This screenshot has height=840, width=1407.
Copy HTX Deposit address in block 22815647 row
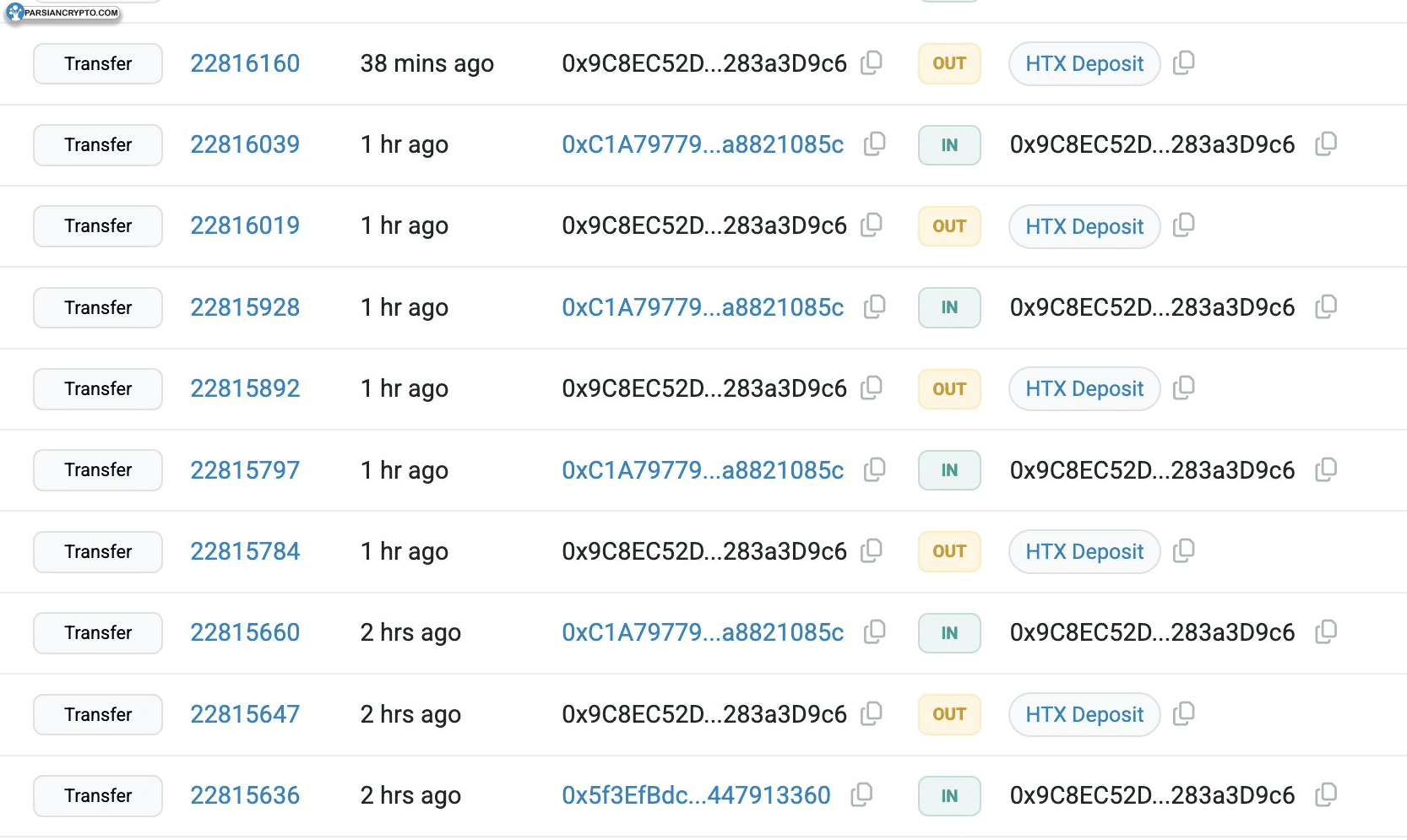click(1184, 714)
